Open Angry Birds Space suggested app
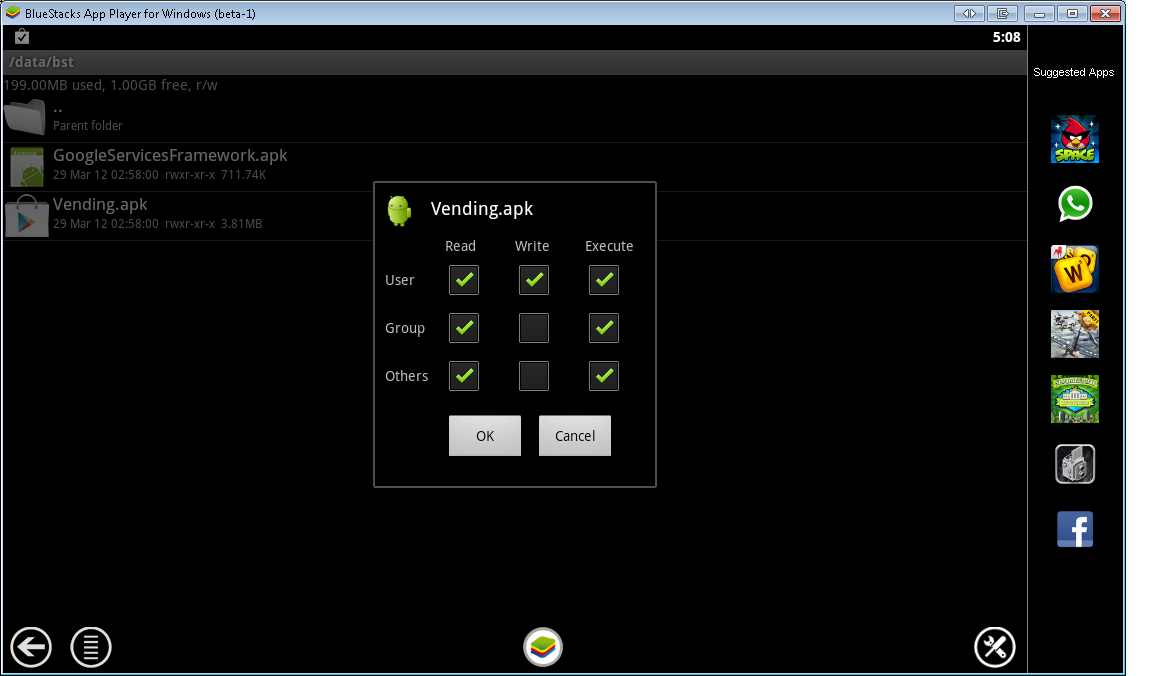 coord(1074,139)
